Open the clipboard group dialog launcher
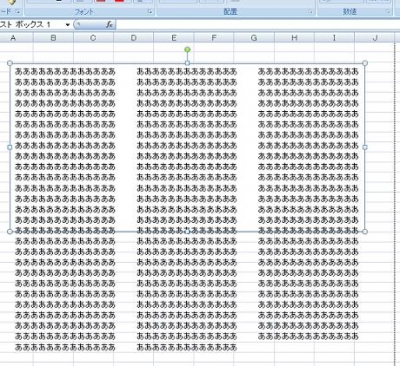 pyautogui.click(x=18, y=12)
